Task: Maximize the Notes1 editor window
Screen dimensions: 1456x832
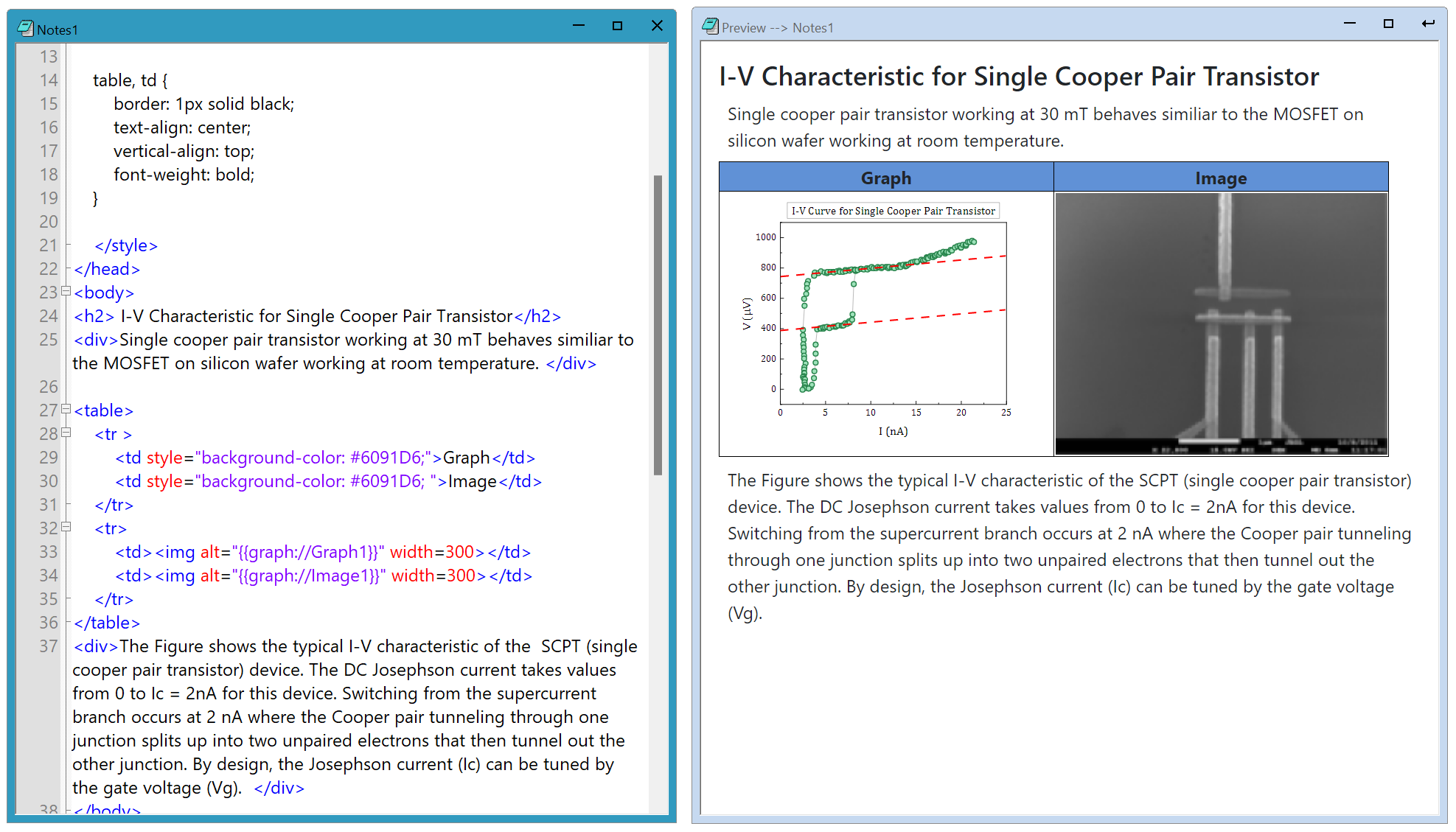Action: pyautogui.click(x=617, y=26)
